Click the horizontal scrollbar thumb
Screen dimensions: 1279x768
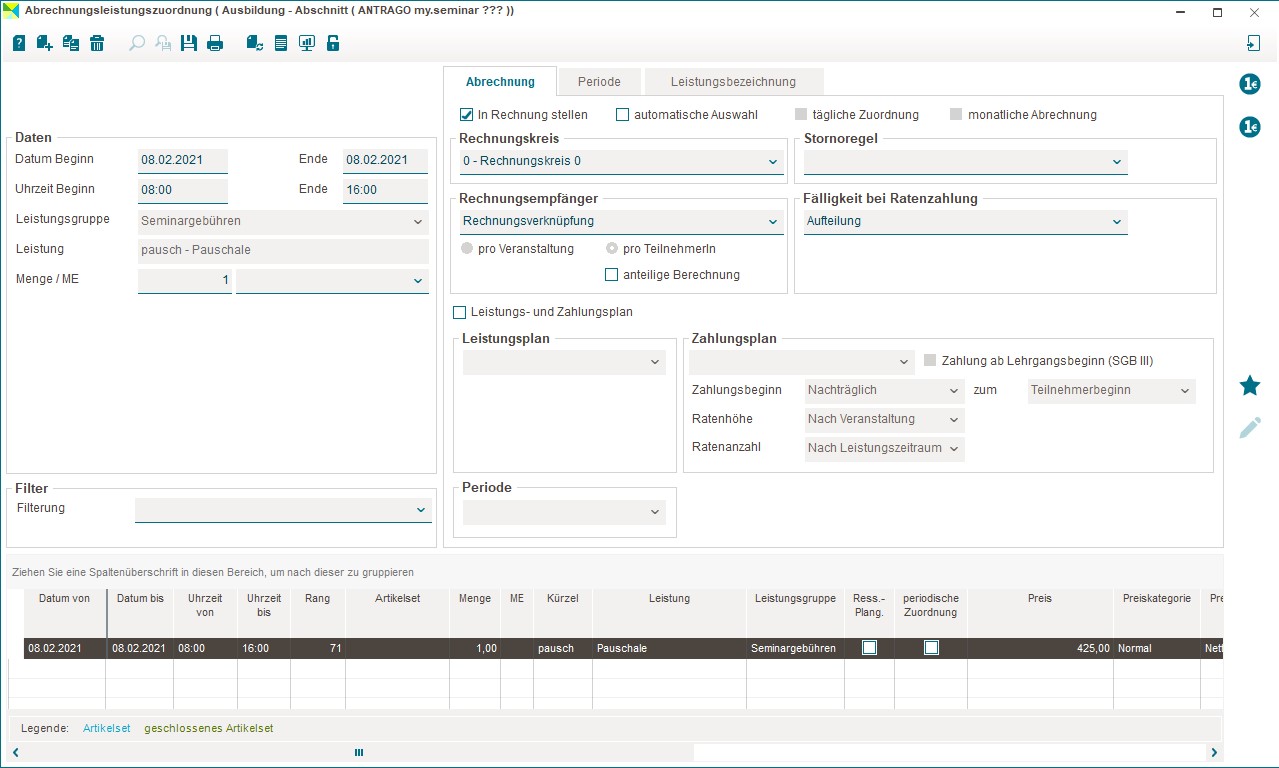[359, 752]
